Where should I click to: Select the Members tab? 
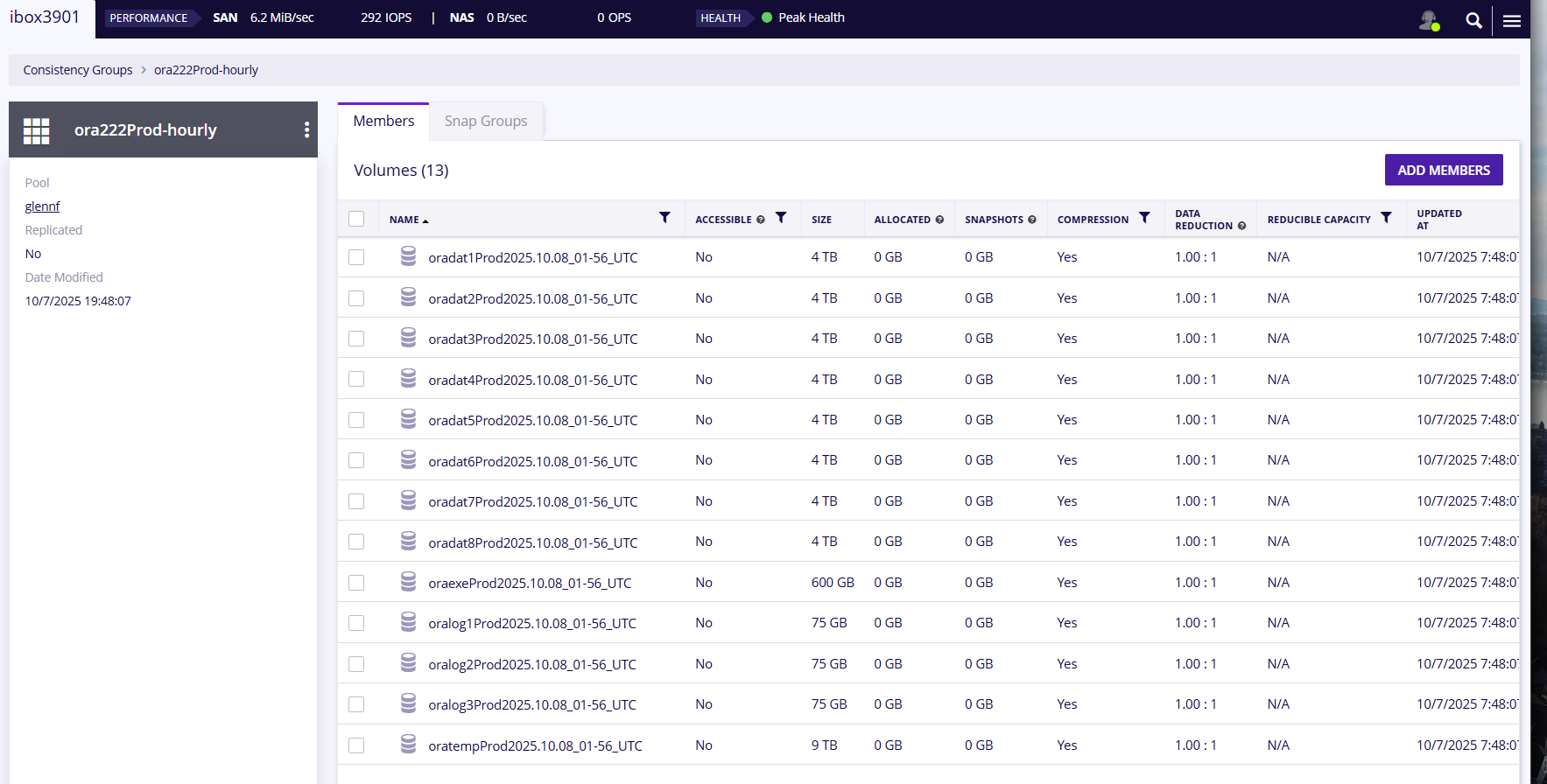383,121
